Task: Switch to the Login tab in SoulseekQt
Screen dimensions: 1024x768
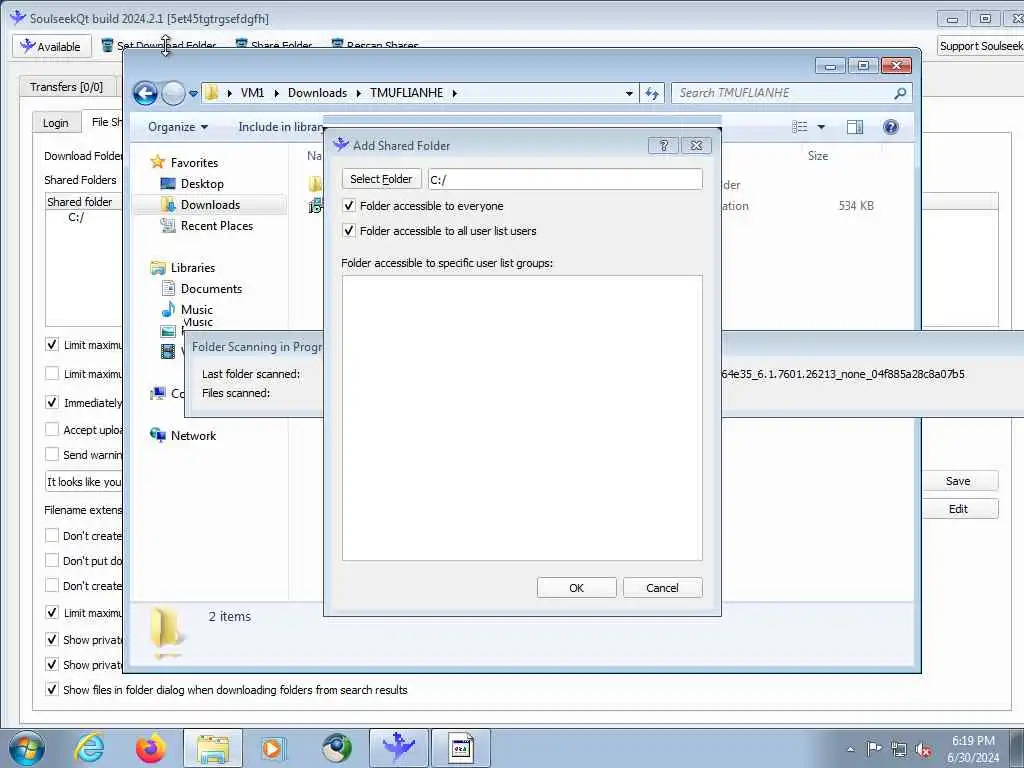Action: pos(56,123)
